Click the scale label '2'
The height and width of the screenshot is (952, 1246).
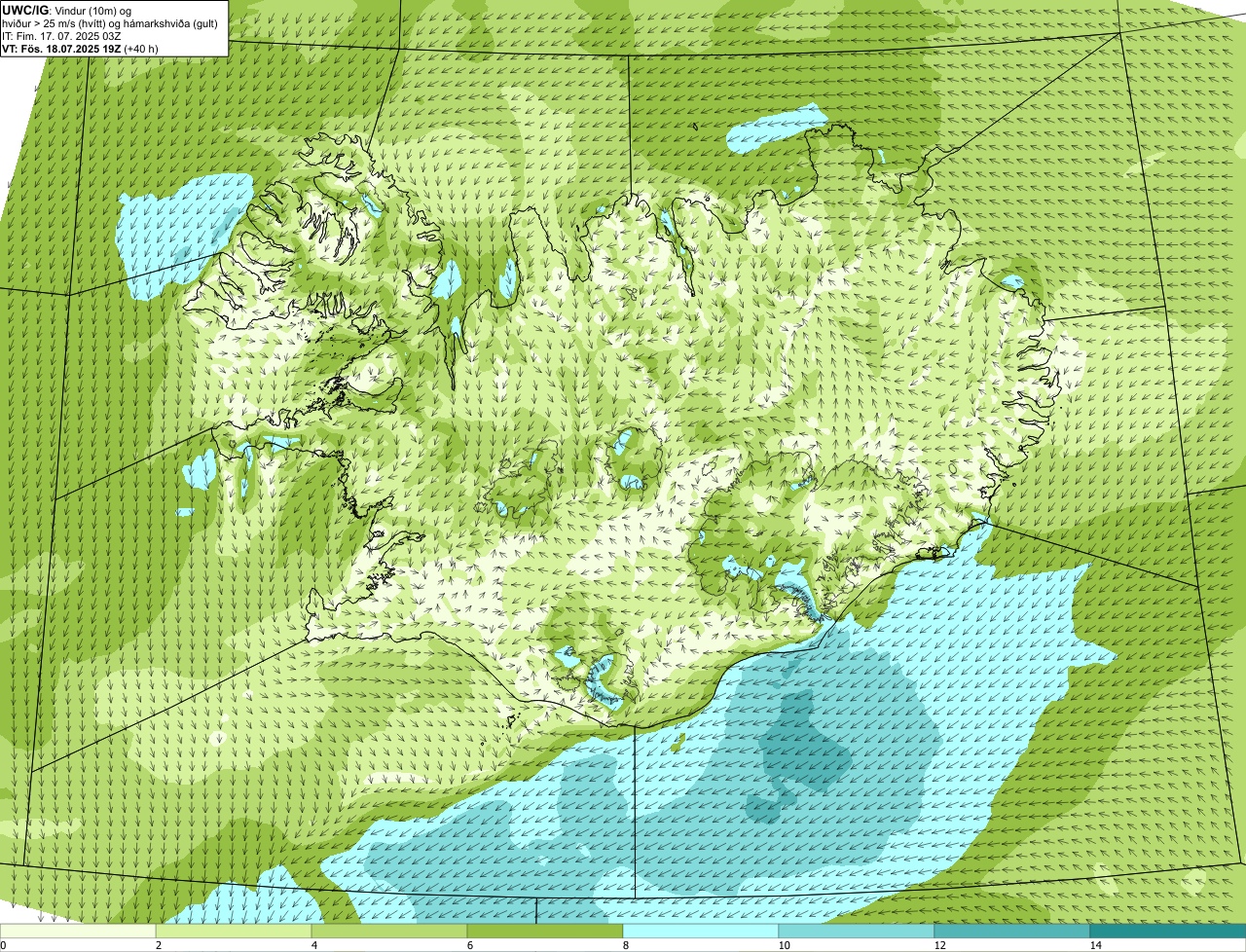coord(159,945)
